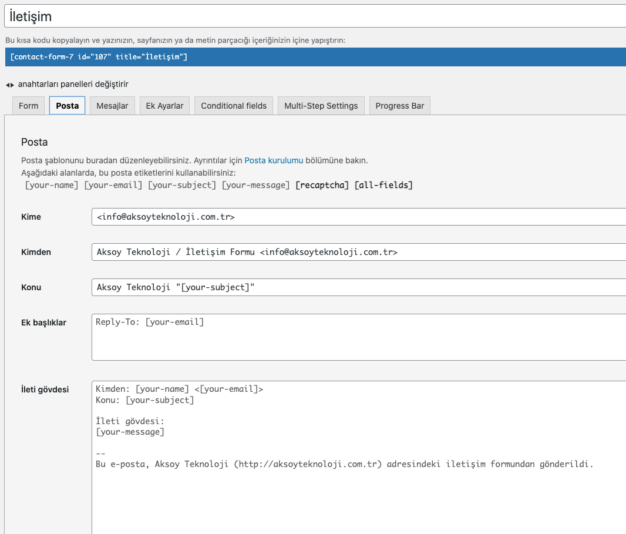Select the contact-form-7 shortcode text

[100, 57]
